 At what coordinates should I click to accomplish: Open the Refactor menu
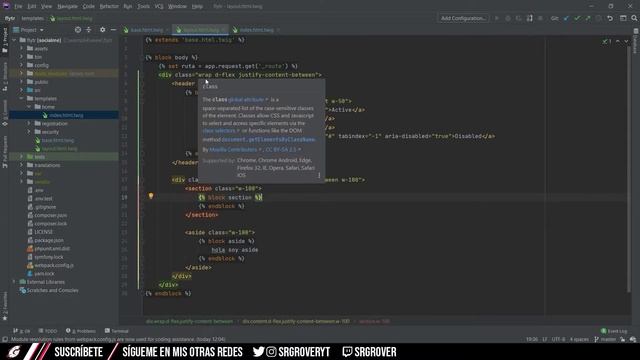click(109, 7)
